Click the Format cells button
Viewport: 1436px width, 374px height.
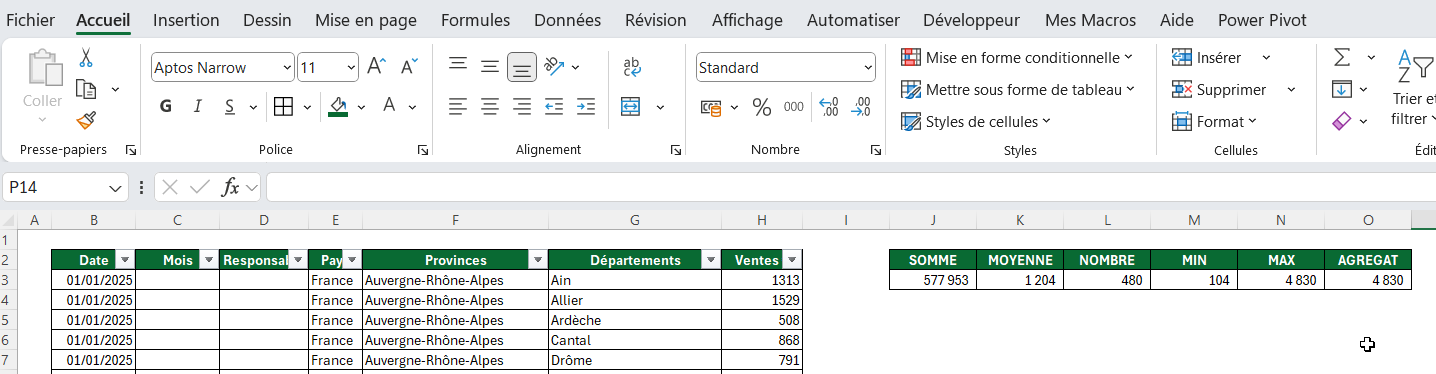coord(1213,121)
